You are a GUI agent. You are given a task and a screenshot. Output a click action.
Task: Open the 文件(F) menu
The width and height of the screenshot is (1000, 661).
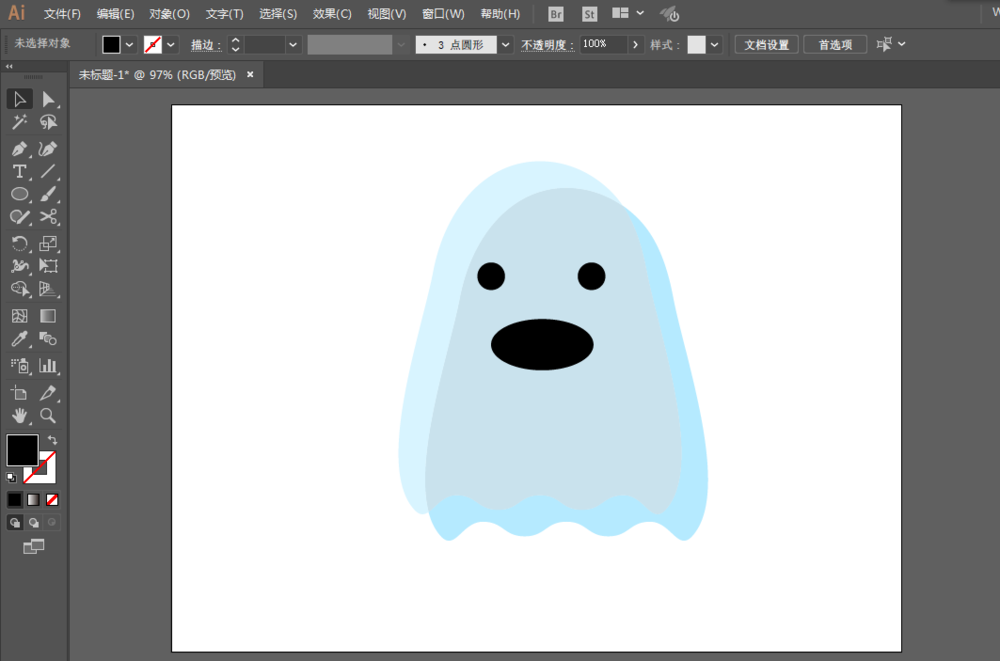coord(62,14)
